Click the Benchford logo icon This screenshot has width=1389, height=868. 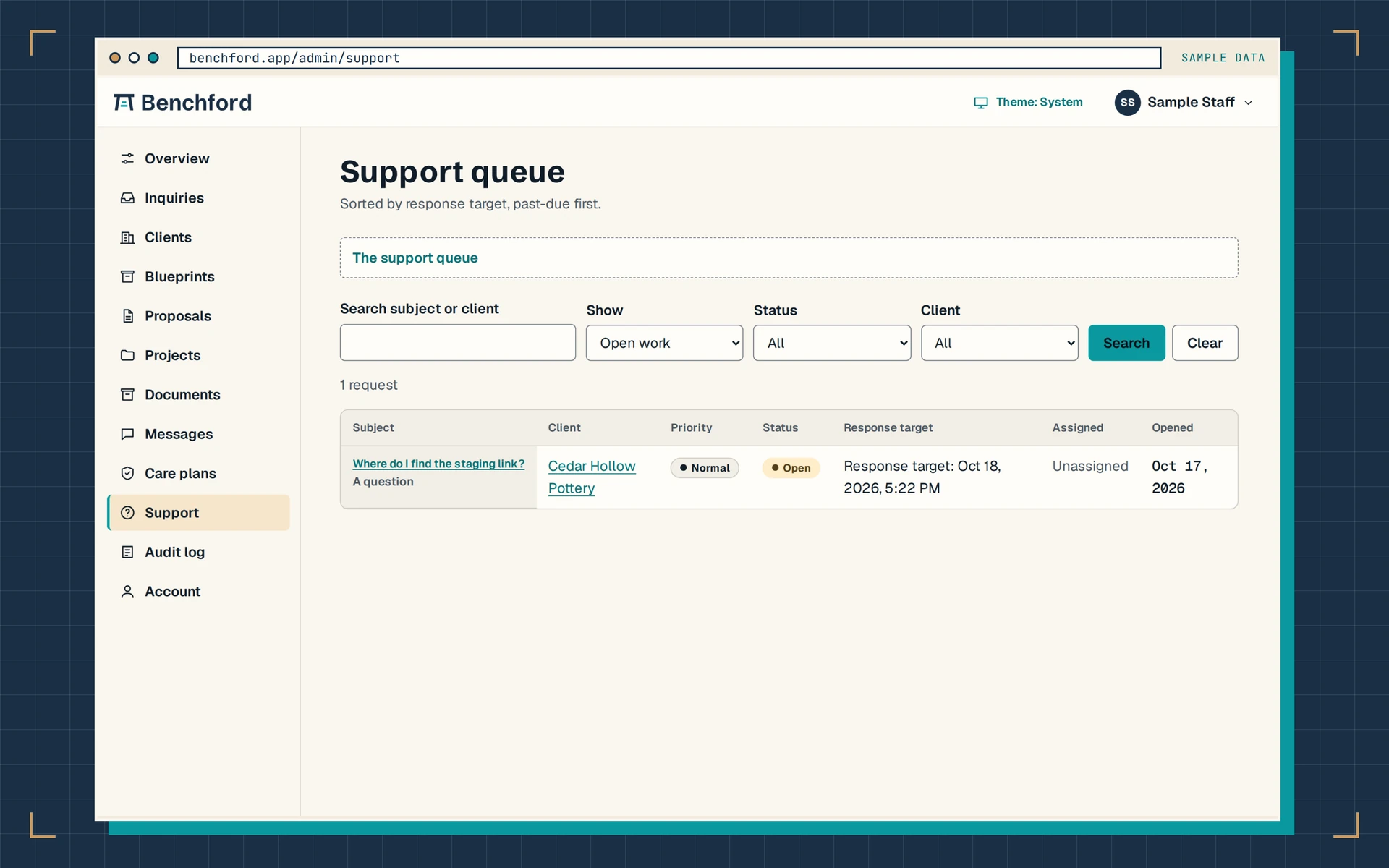coord(124,102)
